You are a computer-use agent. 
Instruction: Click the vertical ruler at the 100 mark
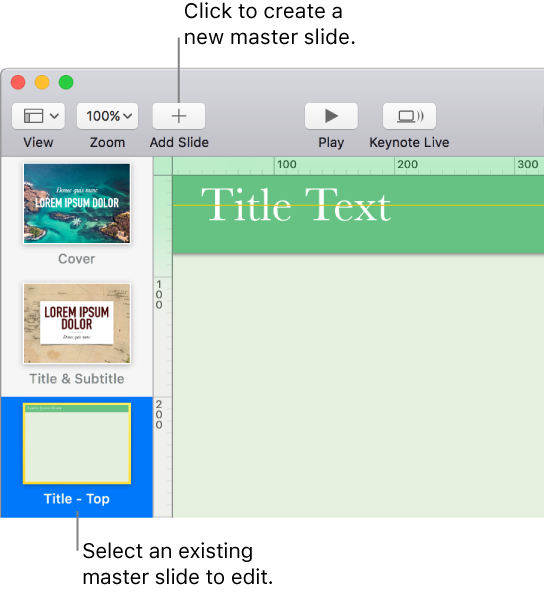(159, 294)
